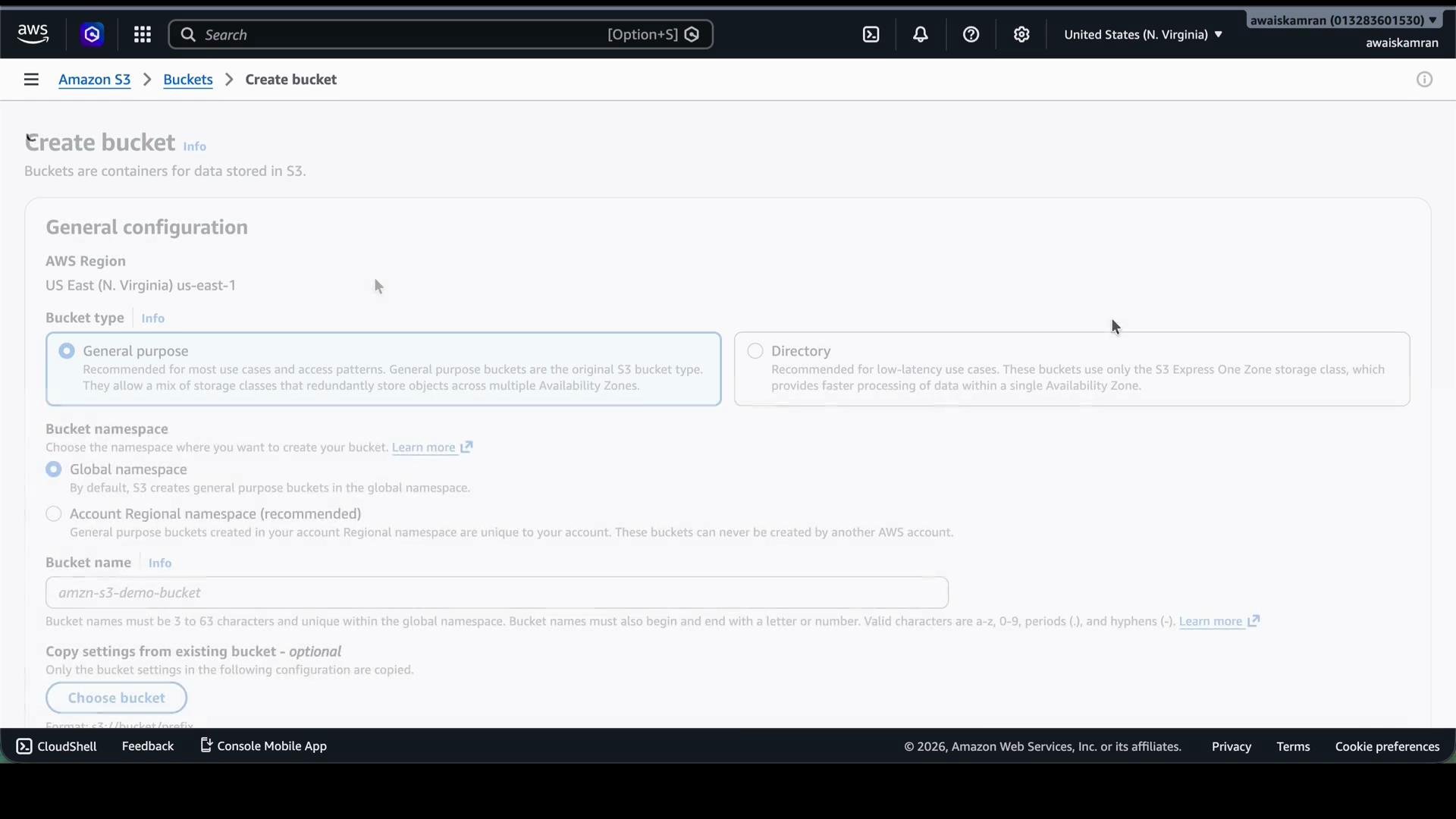Choose the Global namespace option

(54, 469)
